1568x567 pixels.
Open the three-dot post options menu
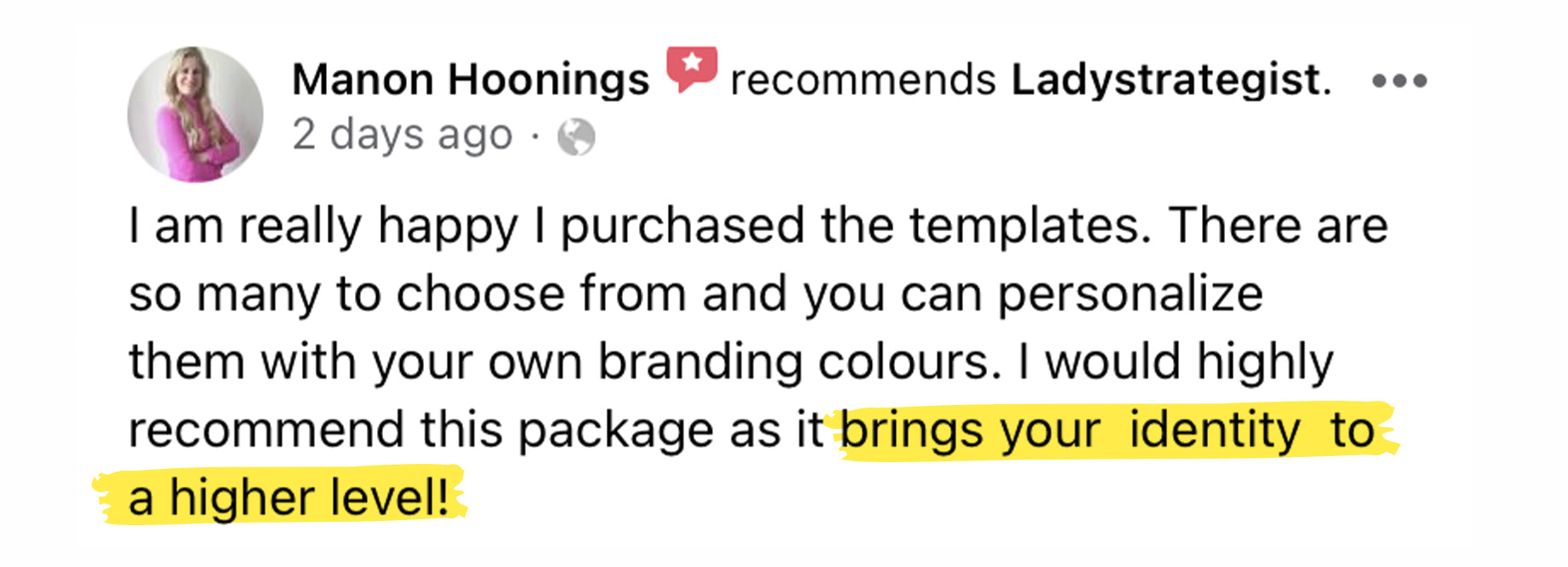click(x=1399, y=81)
